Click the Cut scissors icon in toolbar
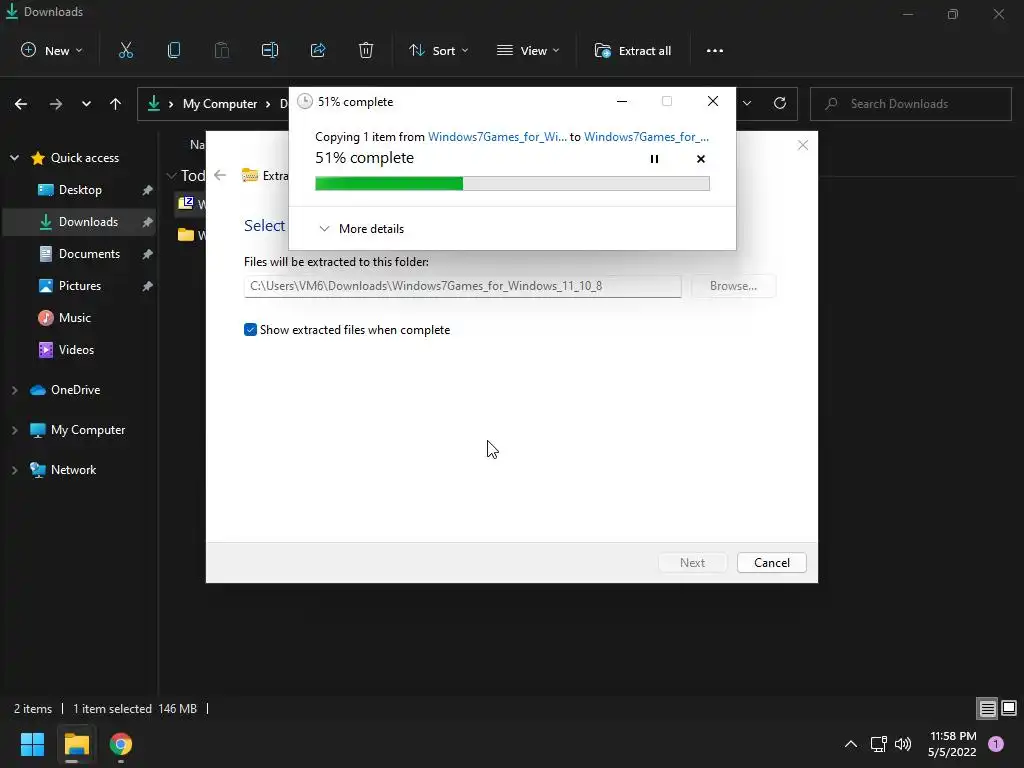1024x768 pixels. pos(125,50)
